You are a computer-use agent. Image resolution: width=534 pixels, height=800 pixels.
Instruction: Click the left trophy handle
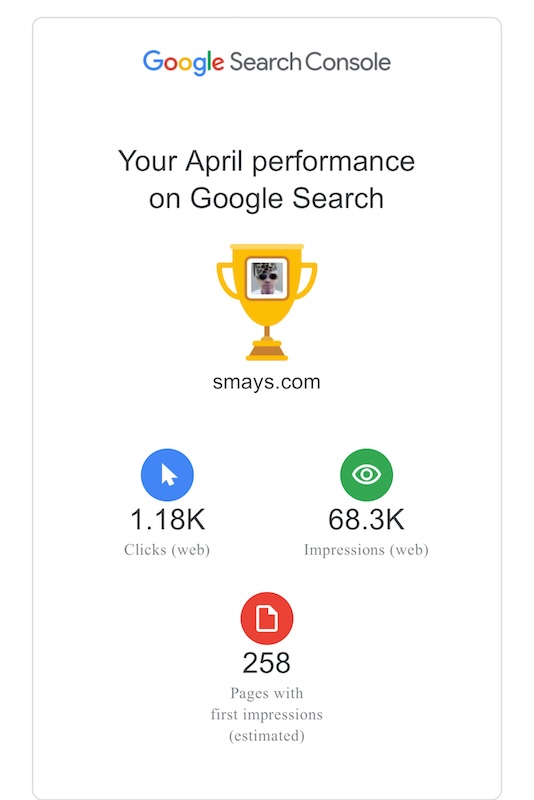point(227,280)
